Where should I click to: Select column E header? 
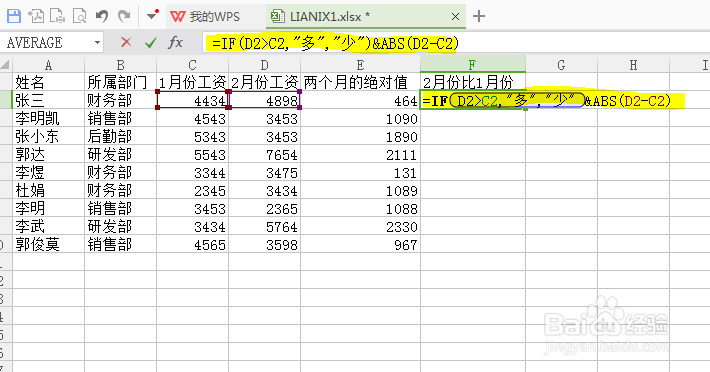click(360, 65)
